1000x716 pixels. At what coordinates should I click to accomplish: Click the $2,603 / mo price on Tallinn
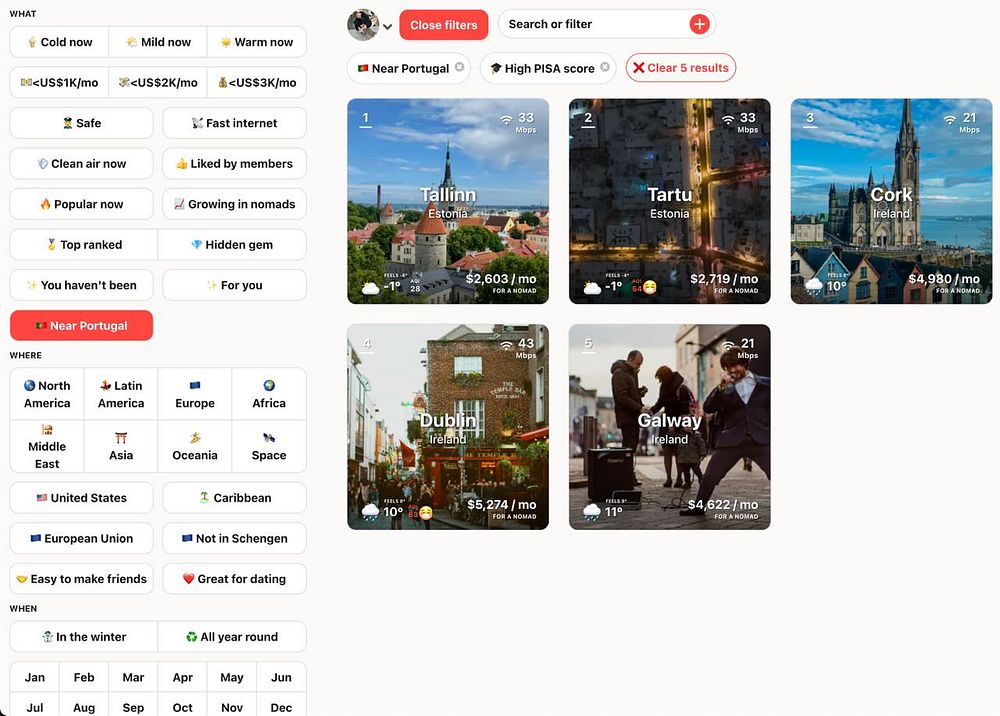pos(501,279)
